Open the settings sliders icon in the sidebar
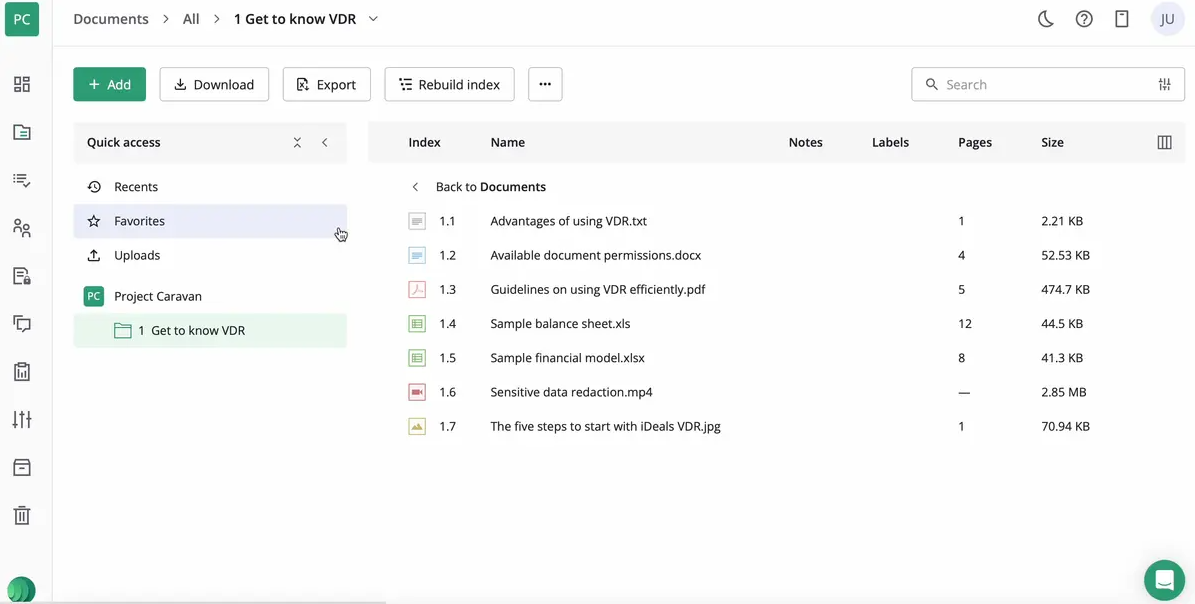This screenshot has width=1195, height=604. click(x=22, y=419)
